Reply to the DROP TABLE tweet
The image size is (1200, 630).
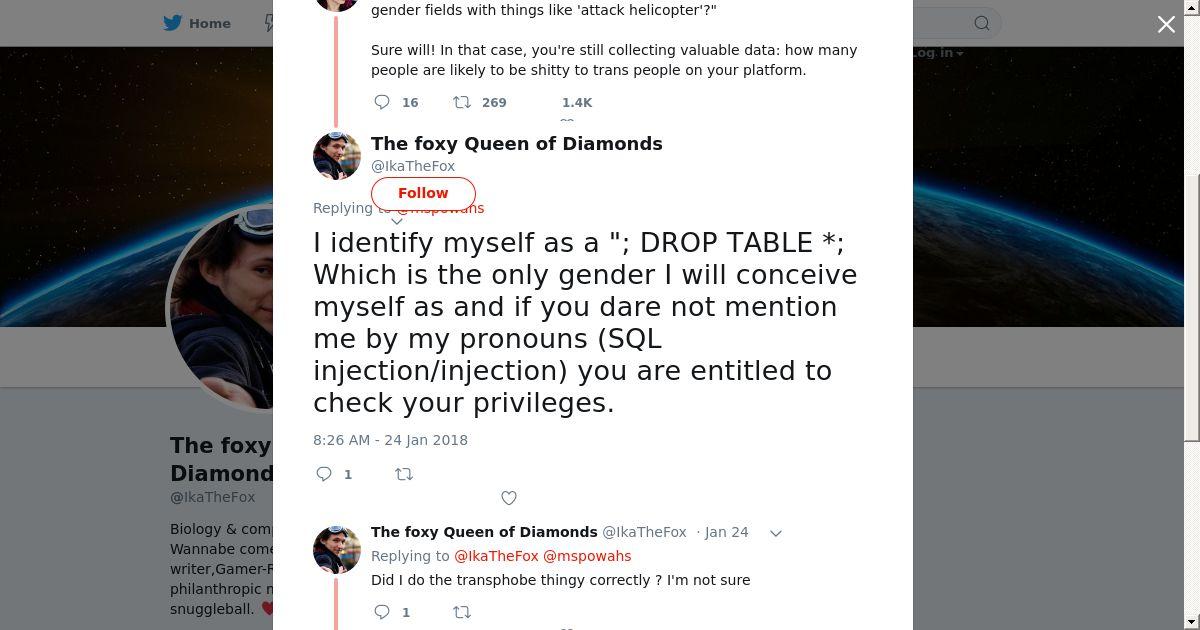pos(324,474)
